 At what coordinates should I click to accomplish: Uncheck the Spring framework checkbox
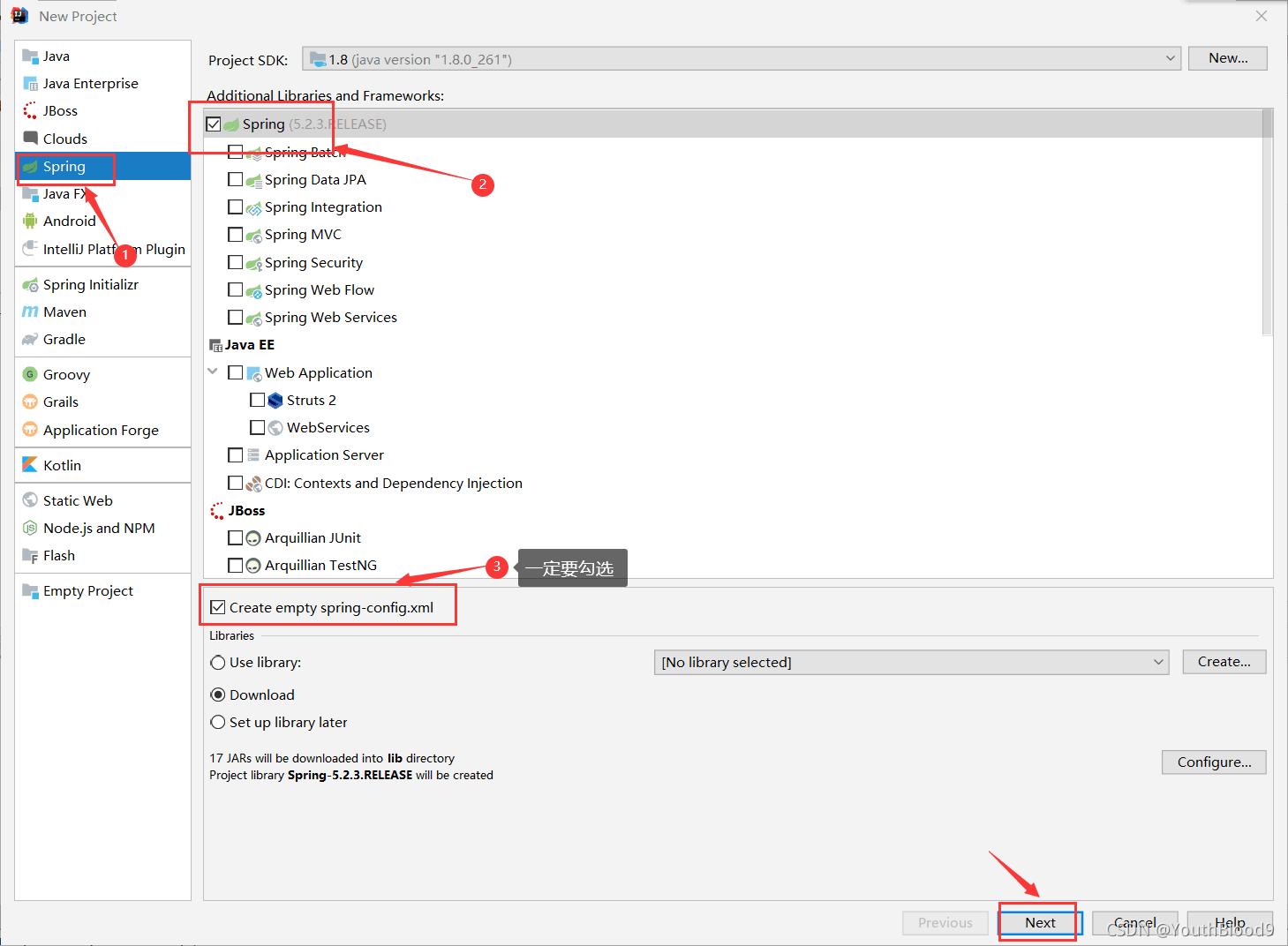214,124
